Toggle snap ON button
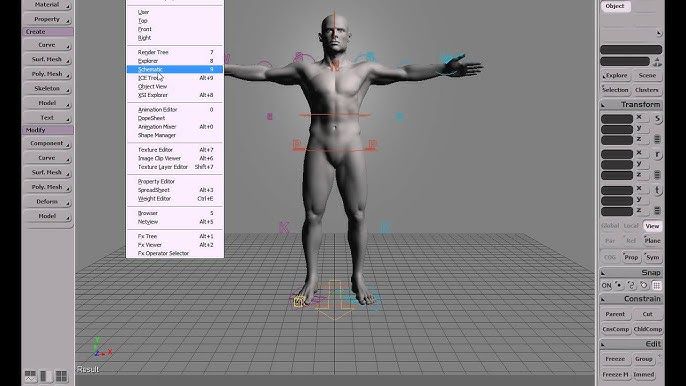Viewport: 686px width, 386px height. tap(606, 286)
